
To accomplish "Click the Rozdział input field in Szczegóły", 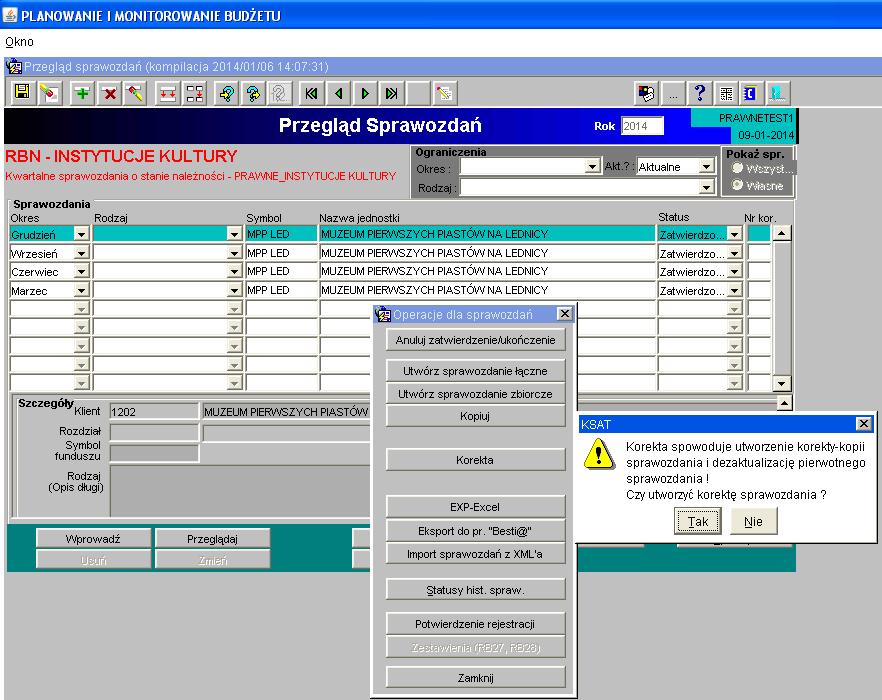I will tap(154, 432).
